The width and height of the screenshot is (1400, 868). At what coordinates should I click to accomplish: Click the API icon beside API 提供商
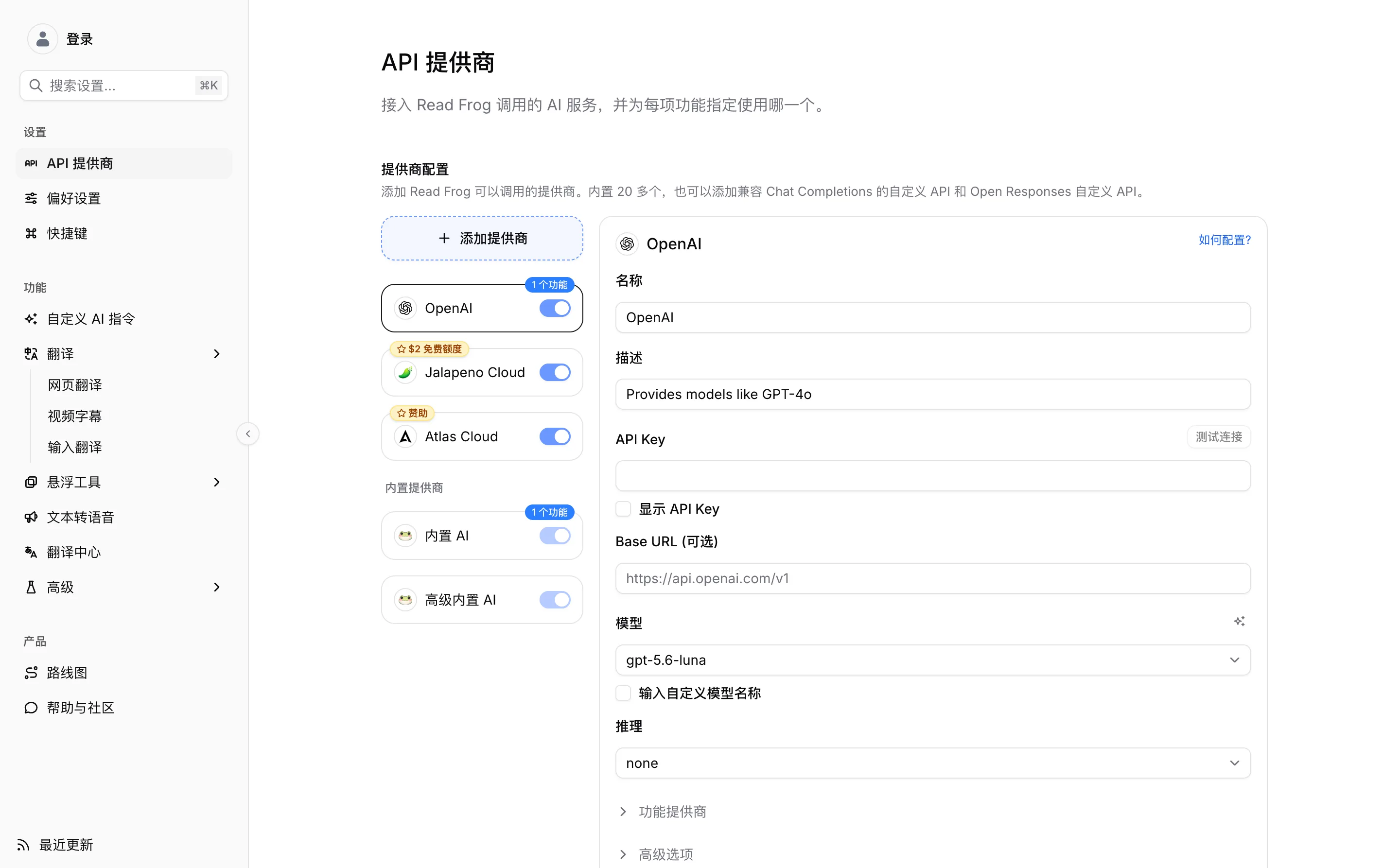(x=31, y=164)
